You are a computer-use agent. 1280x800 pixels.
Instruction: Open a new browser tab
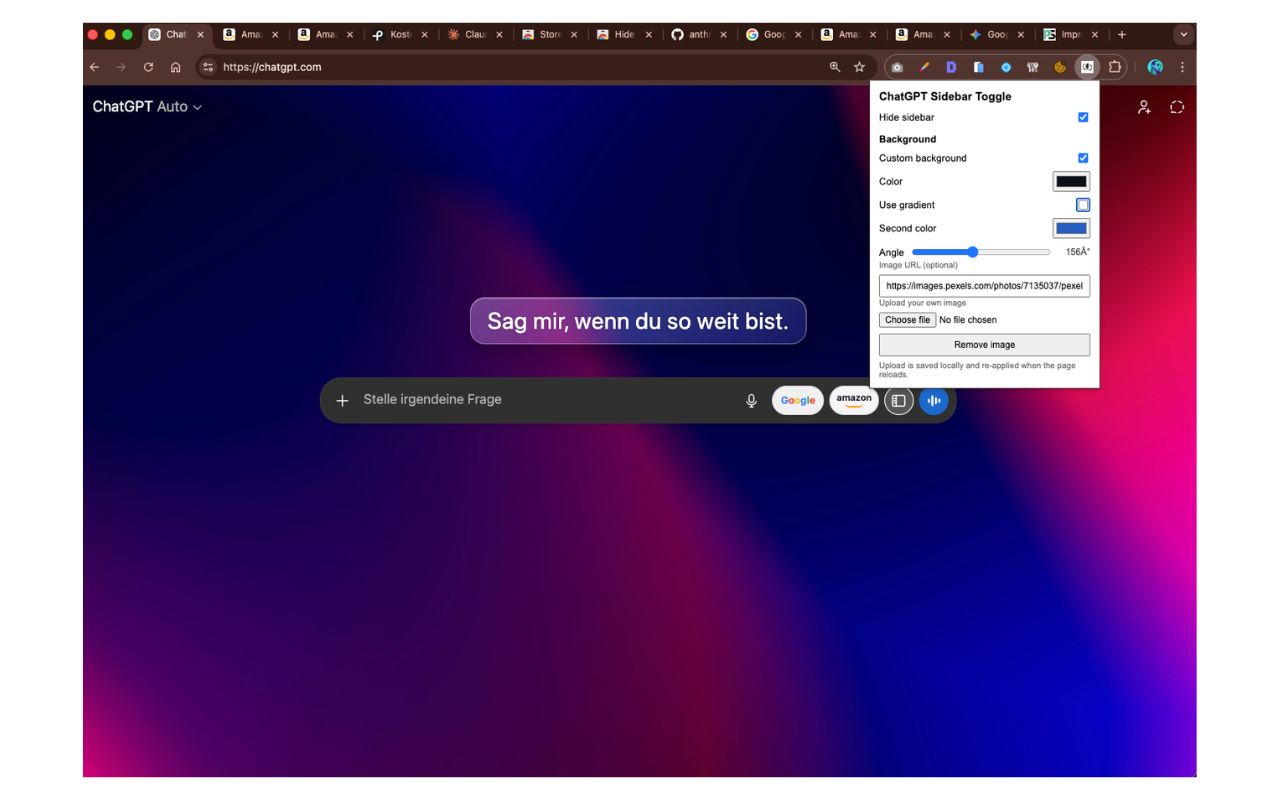click(x=1122, y=34)
